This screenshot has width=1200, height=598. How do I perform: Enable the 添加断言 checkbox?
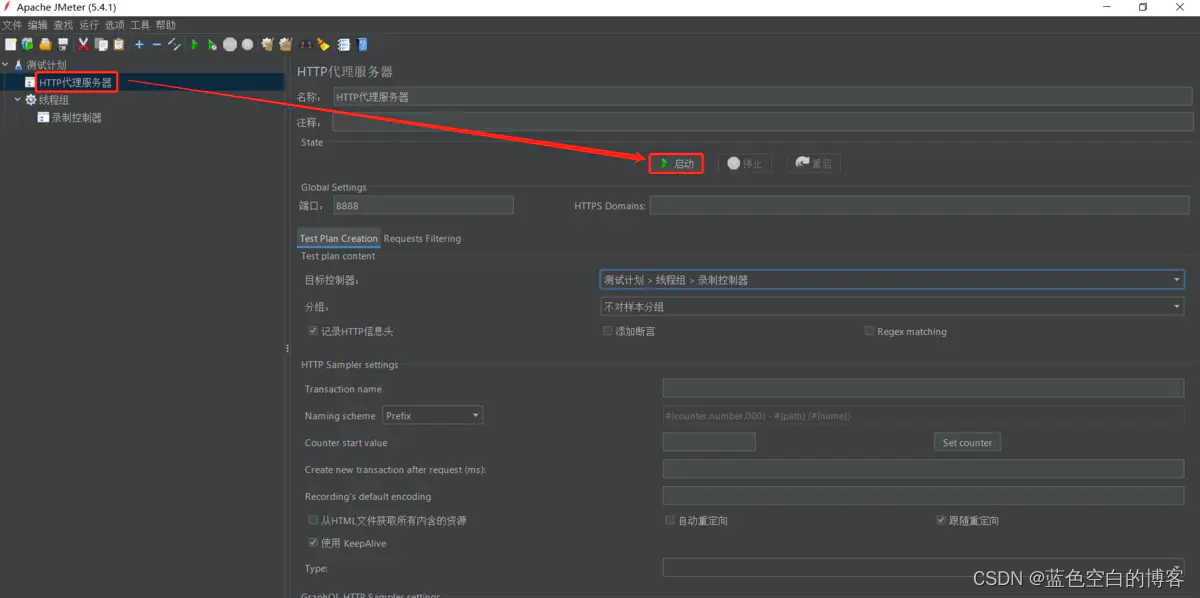click(607, 331)
